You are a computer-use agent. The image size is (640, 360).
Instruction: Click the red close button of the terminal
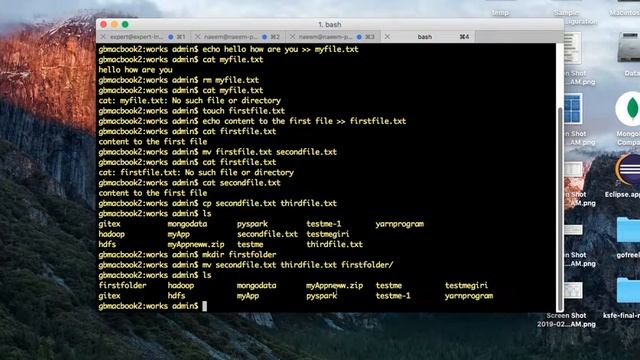tap(104, 24)
